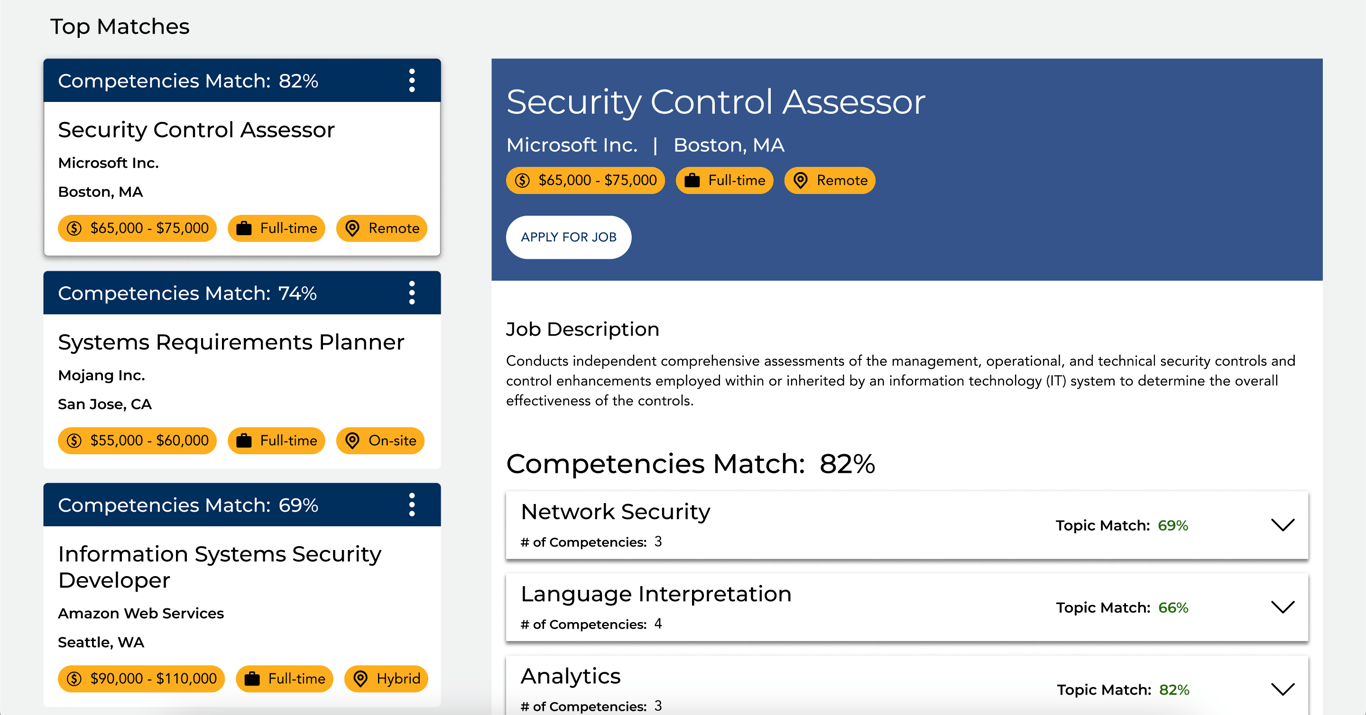Click Security Control Assessor card in Top Matches
The height and width of the screenshot is (715, 1366).
(x=196, y=130)
